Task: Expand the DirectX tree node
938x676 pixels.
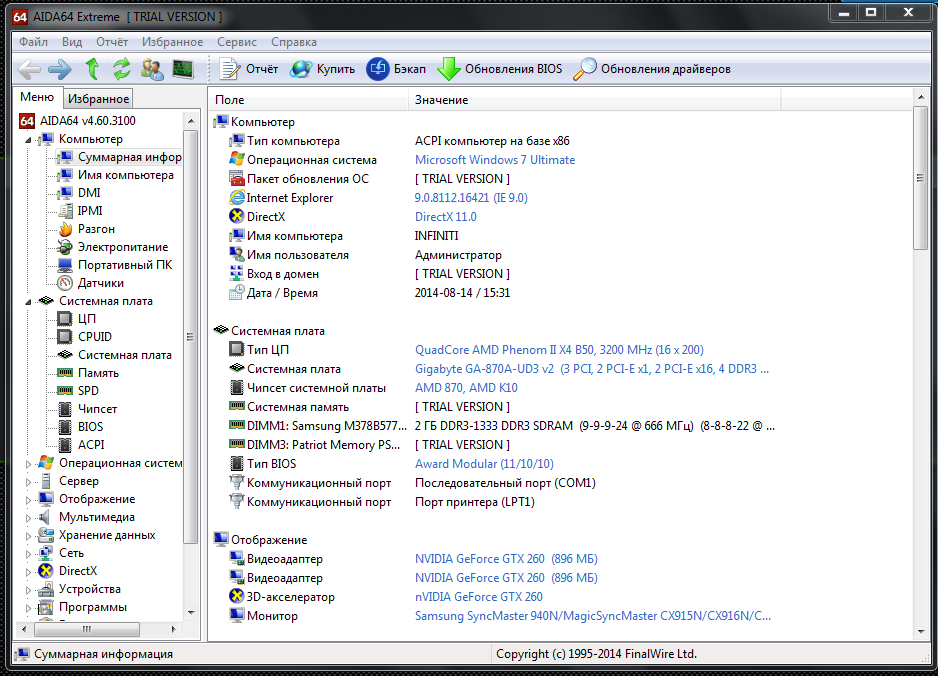Action: [28, 572]
